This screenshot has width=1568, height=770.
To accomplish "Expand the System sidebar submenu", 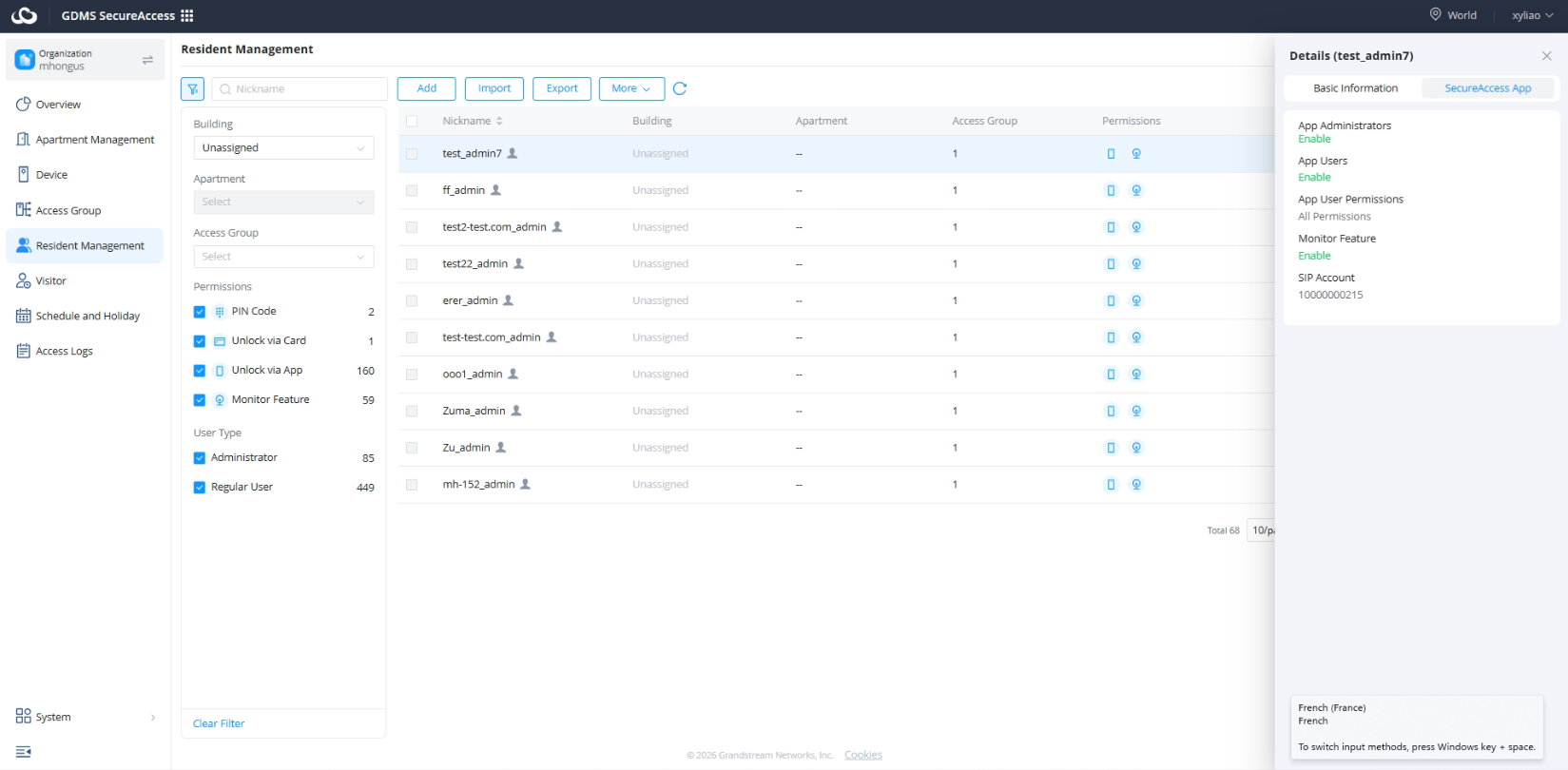I will (86, 717).
